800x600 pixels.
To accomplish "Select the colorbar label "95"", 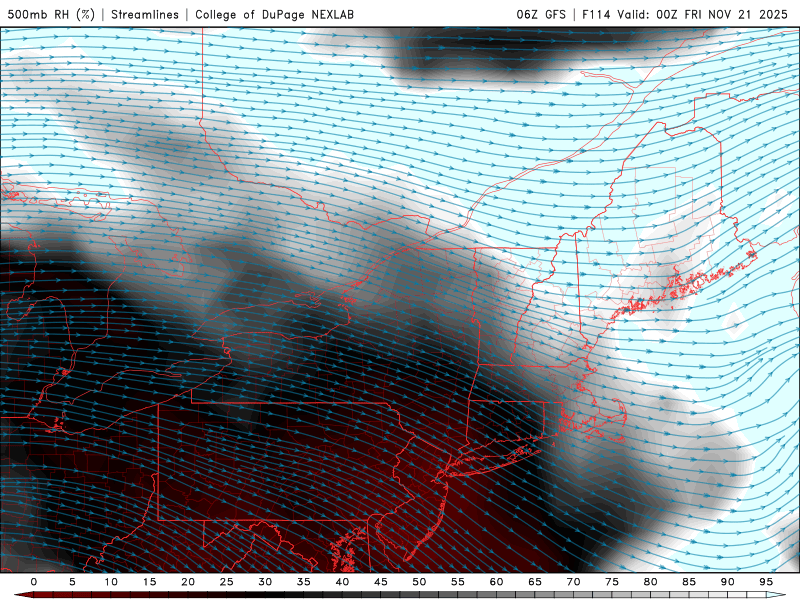I will [766, 582].
